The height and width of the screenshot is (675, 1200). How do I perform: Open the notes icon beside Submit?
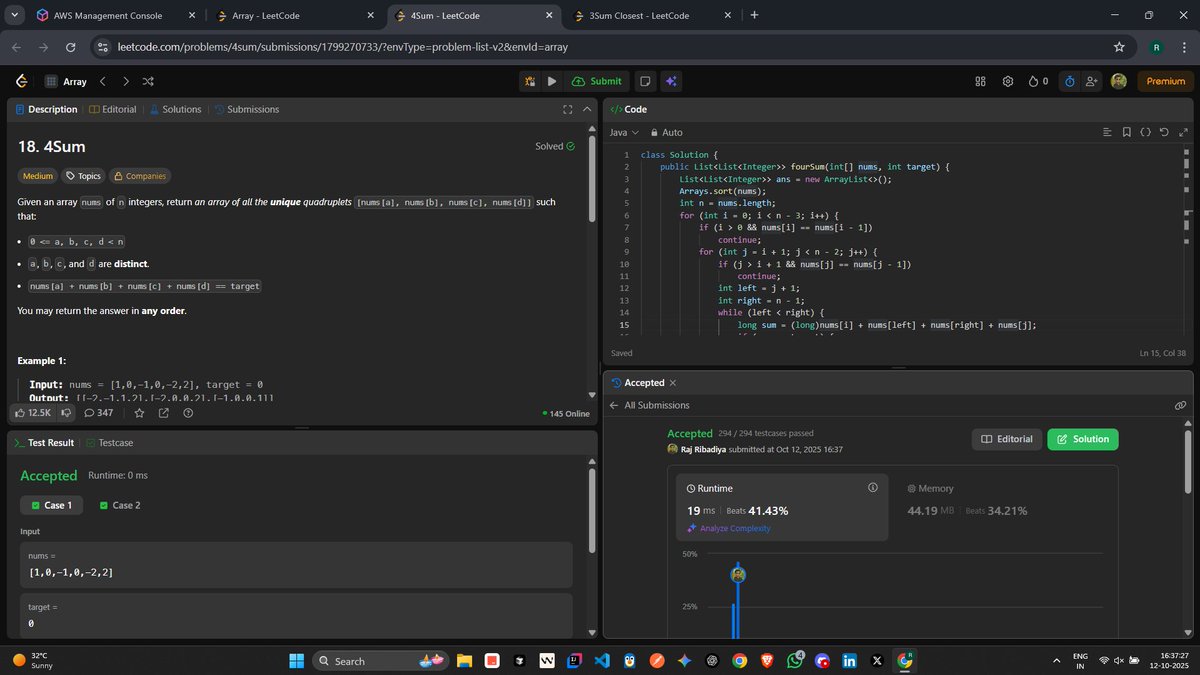[x=646, y=81]
